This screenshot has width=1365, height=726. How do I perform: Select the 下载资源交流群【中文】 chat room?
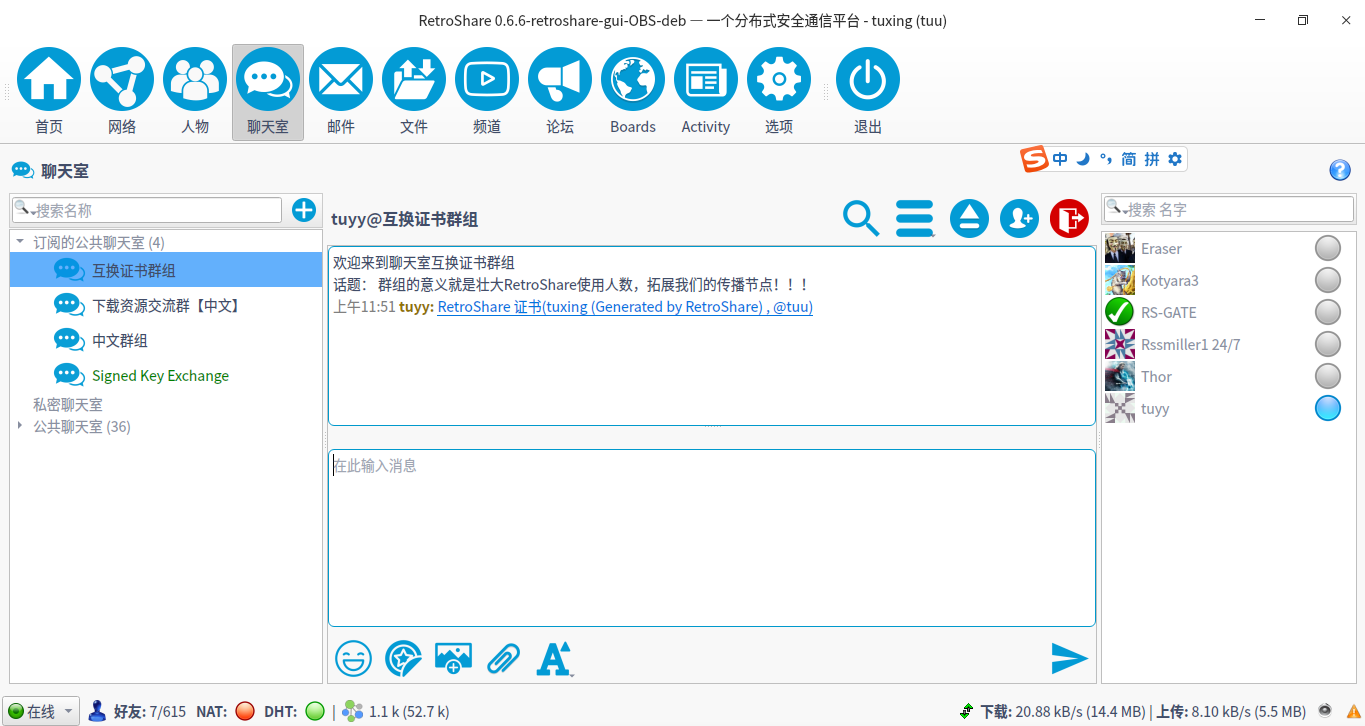tap(166, 305)
